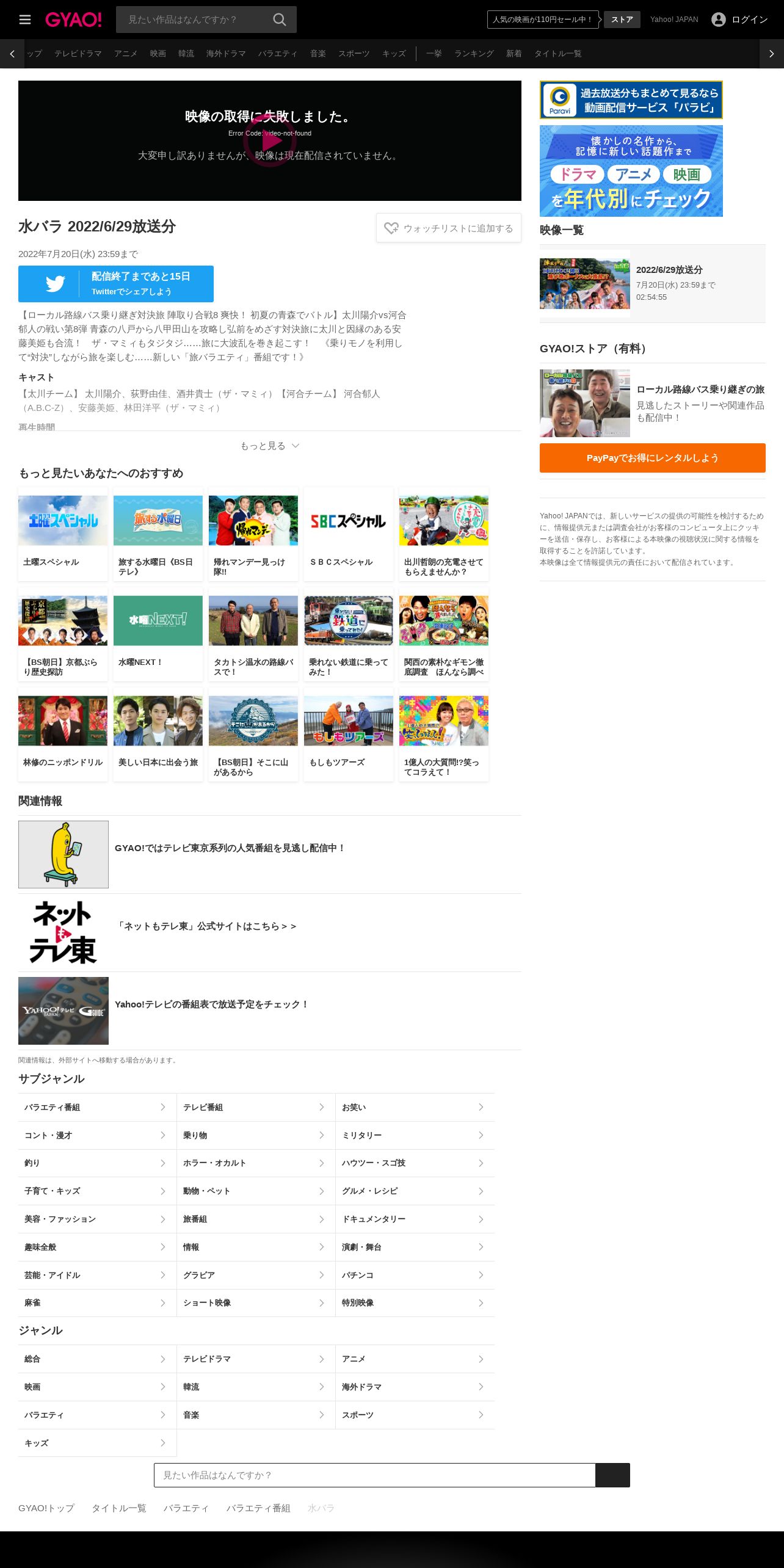Click the Paravi banner ad

point(631,100)
